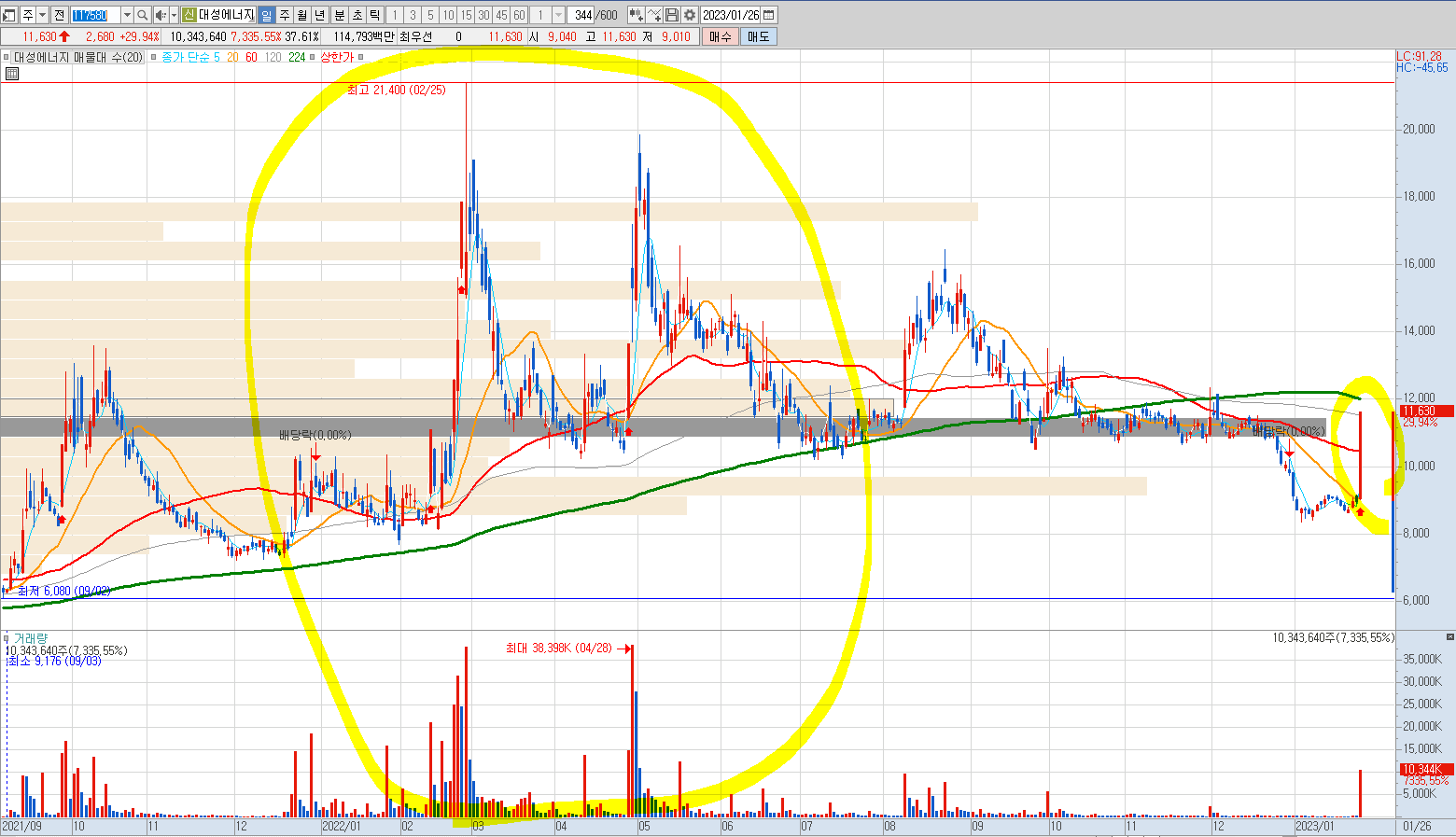Screen dimensions: 1456x837
Task: Open the calendar date picker icon
Action: pyautogui.click(x=769, y=15)
